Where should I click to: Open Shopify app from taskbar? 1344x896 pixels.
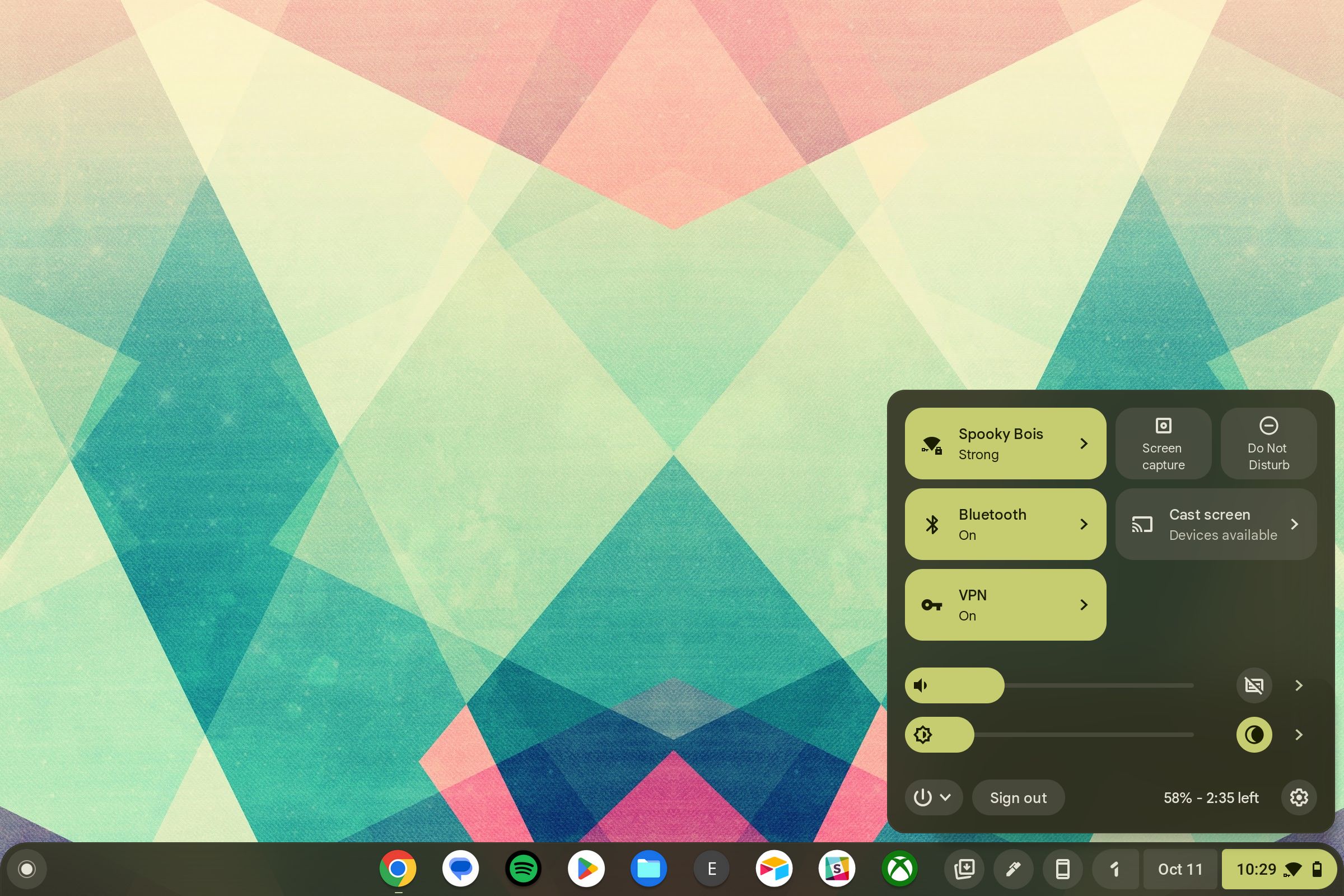838,869
